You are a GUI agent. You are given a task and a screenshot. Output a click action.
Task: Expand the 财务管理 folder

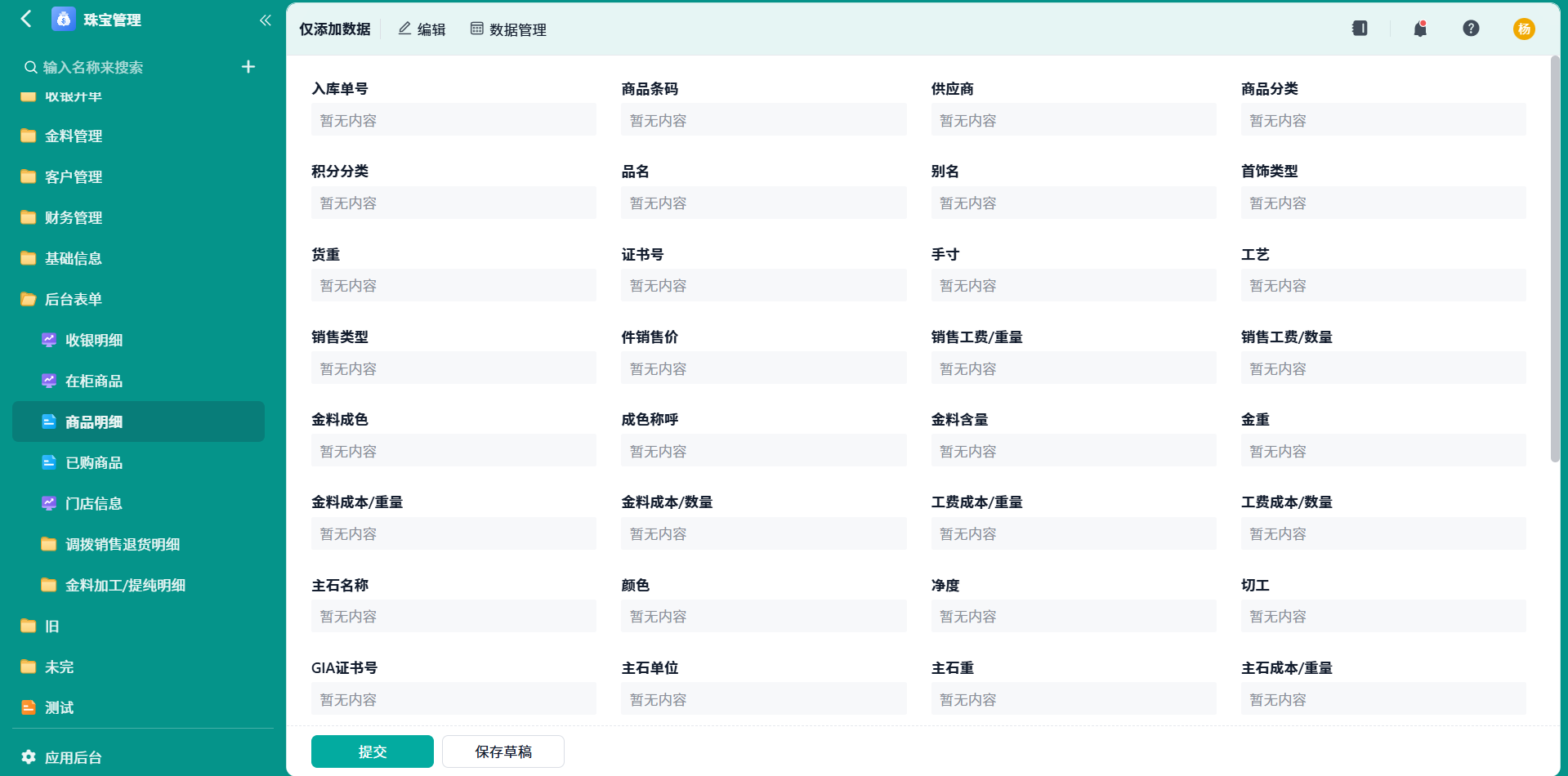(x=138, y=217)
